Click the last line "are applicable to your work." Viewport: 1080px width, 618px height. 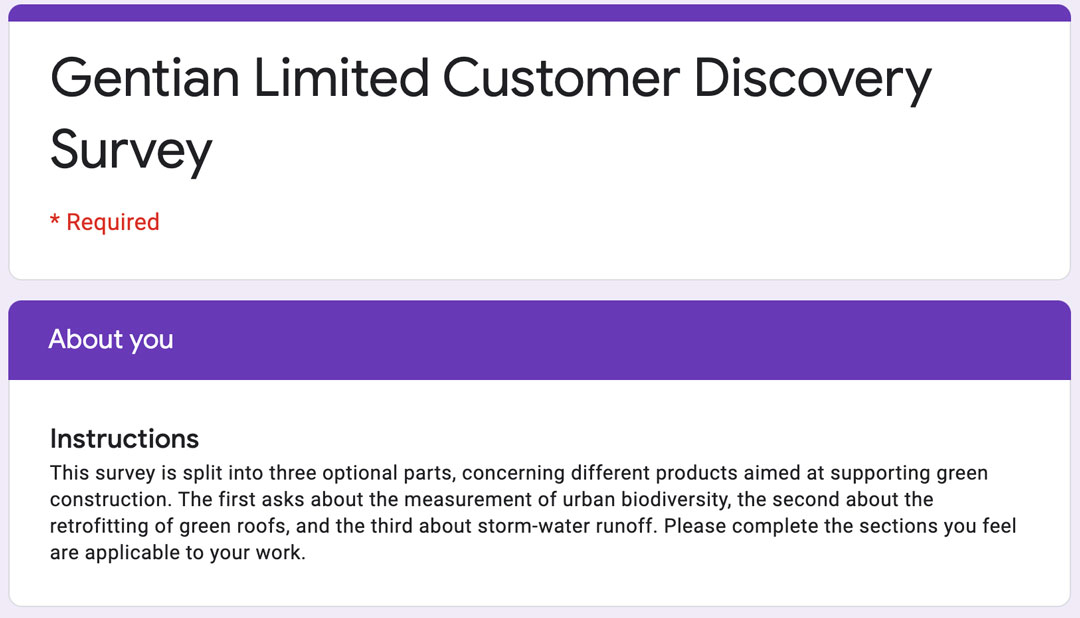click(178, 553)
